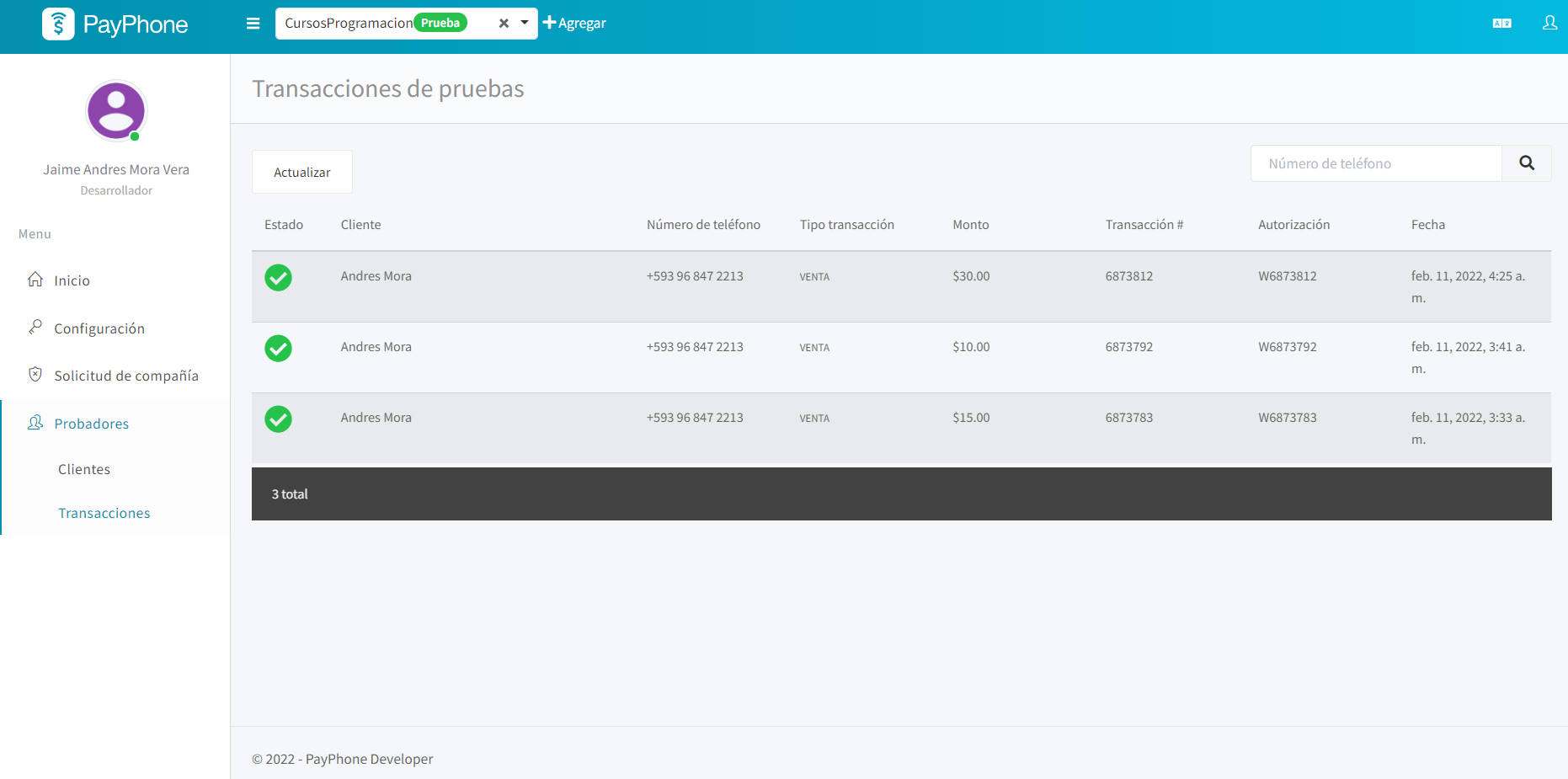
Task: Click the Estado column header
Action: (284, 225)
